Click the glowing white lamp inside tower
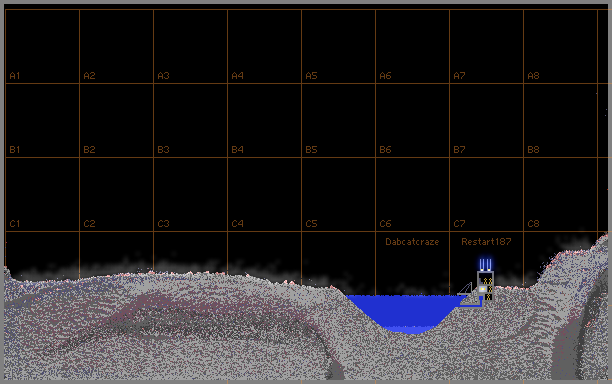This screenshot has width=612, height=384. click(482, 289)
